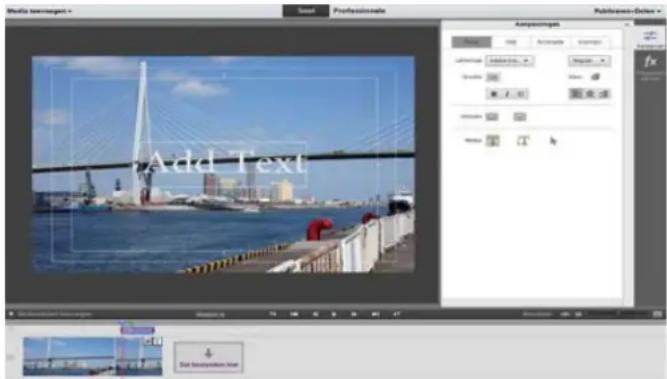Viewport: 667px width, 379px height.
Task: Toggle underline text formatting
Action: point(521,94)
